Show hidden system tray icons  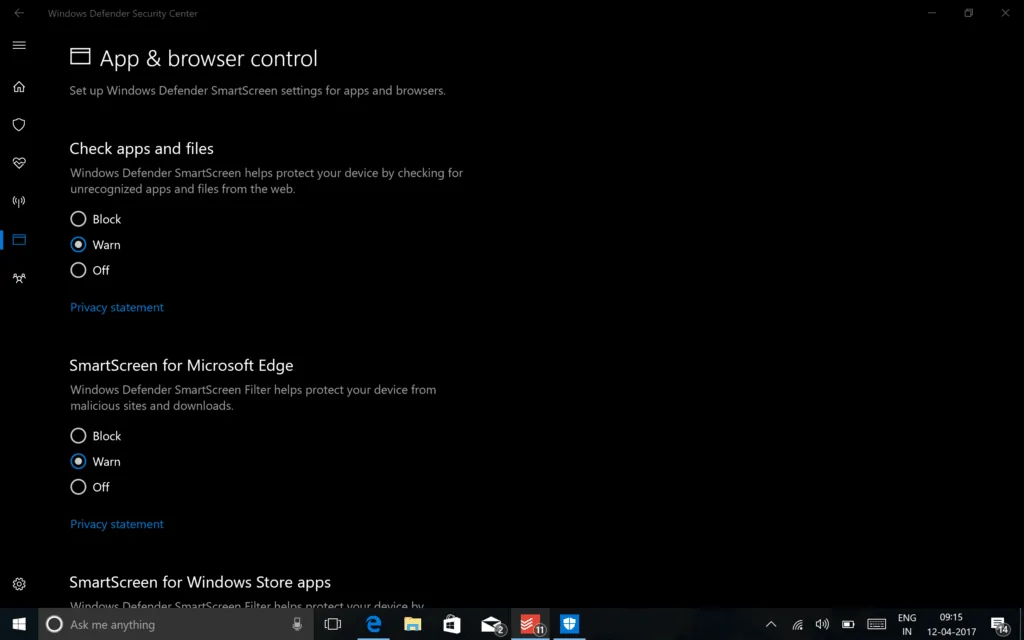[771, 624]
